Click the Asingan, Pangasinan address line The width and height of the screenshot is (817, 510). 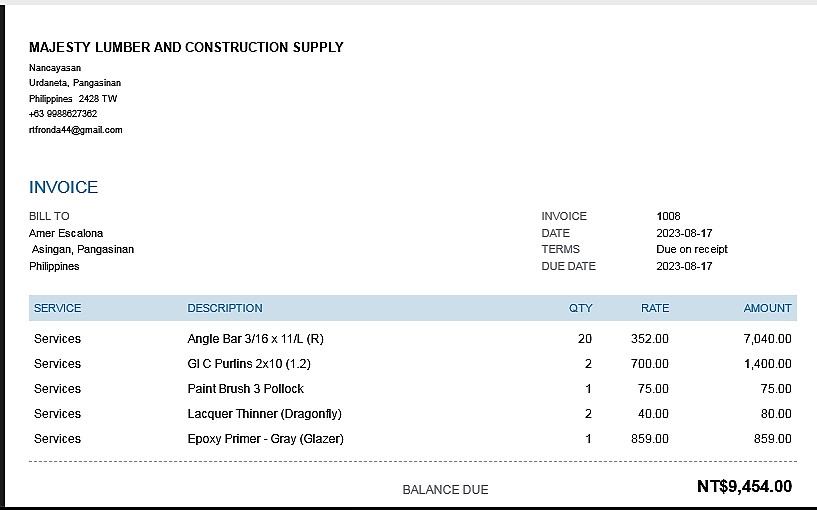coord(82,249)
